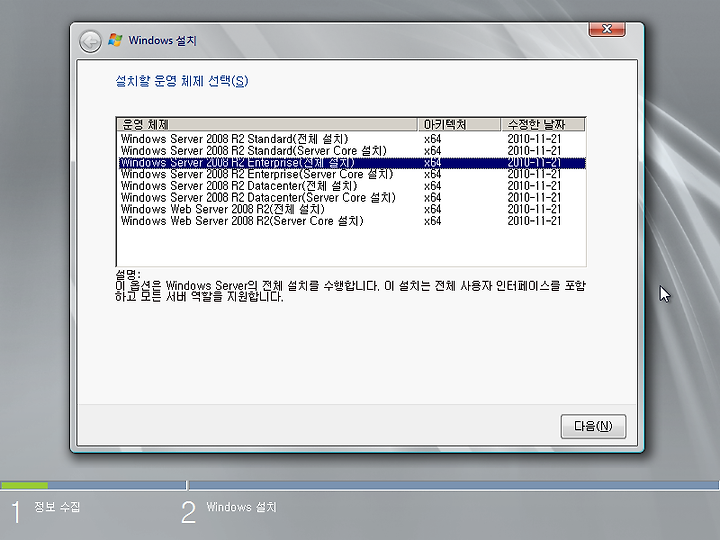Click the Windows 설치 step label at bottom

pos(242,507)
